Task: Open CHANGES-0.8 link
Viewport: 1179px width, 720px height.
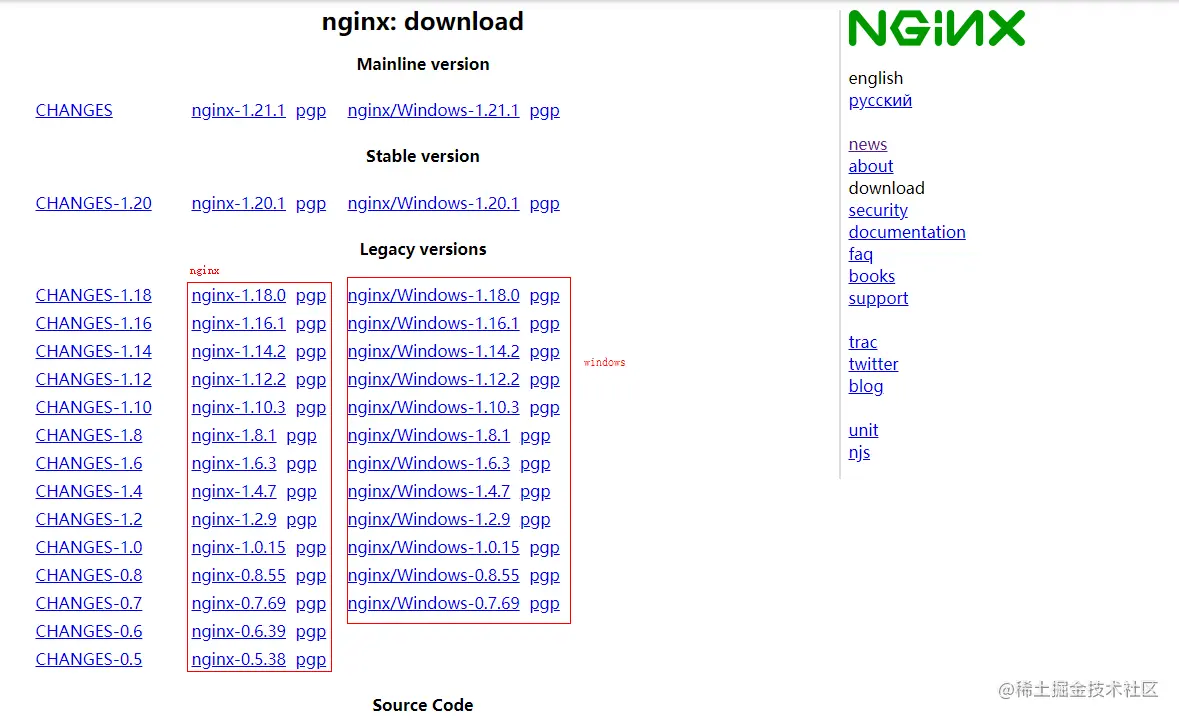Action: [89, 575]
